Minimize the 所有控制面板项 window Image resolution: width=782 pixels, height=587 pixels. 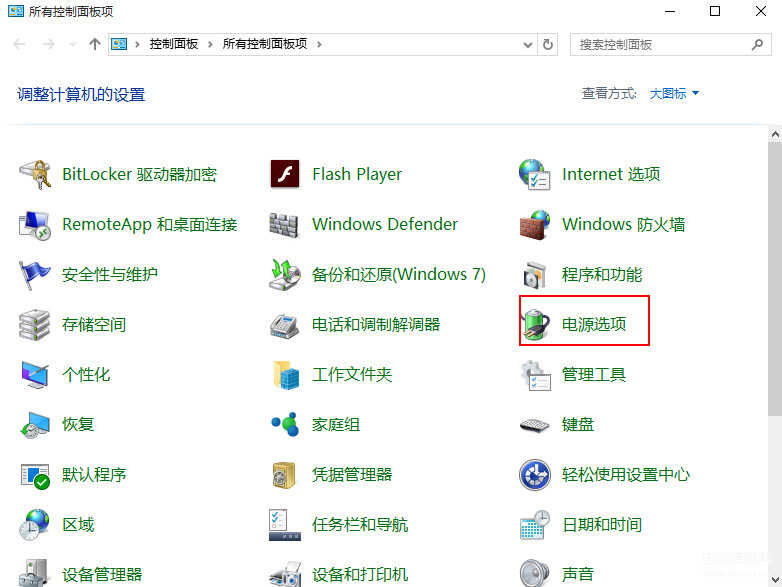click(x=670, y=11)
